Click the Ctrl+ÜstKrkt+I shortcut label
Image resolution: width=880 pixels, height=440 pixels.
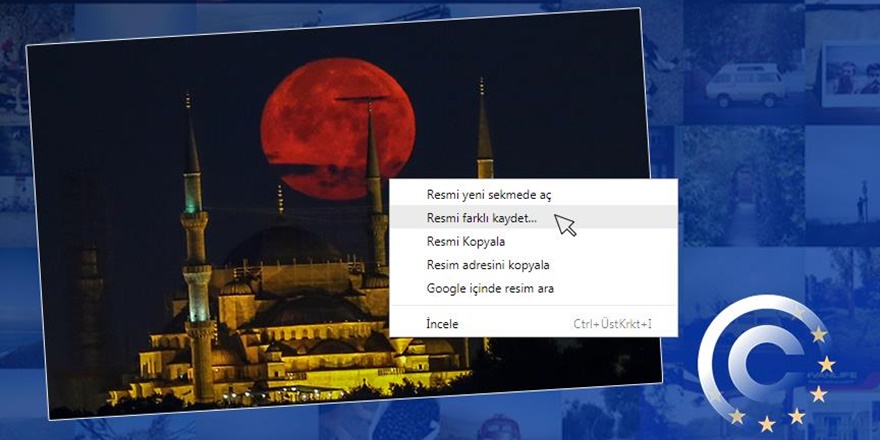pos(612,324)
